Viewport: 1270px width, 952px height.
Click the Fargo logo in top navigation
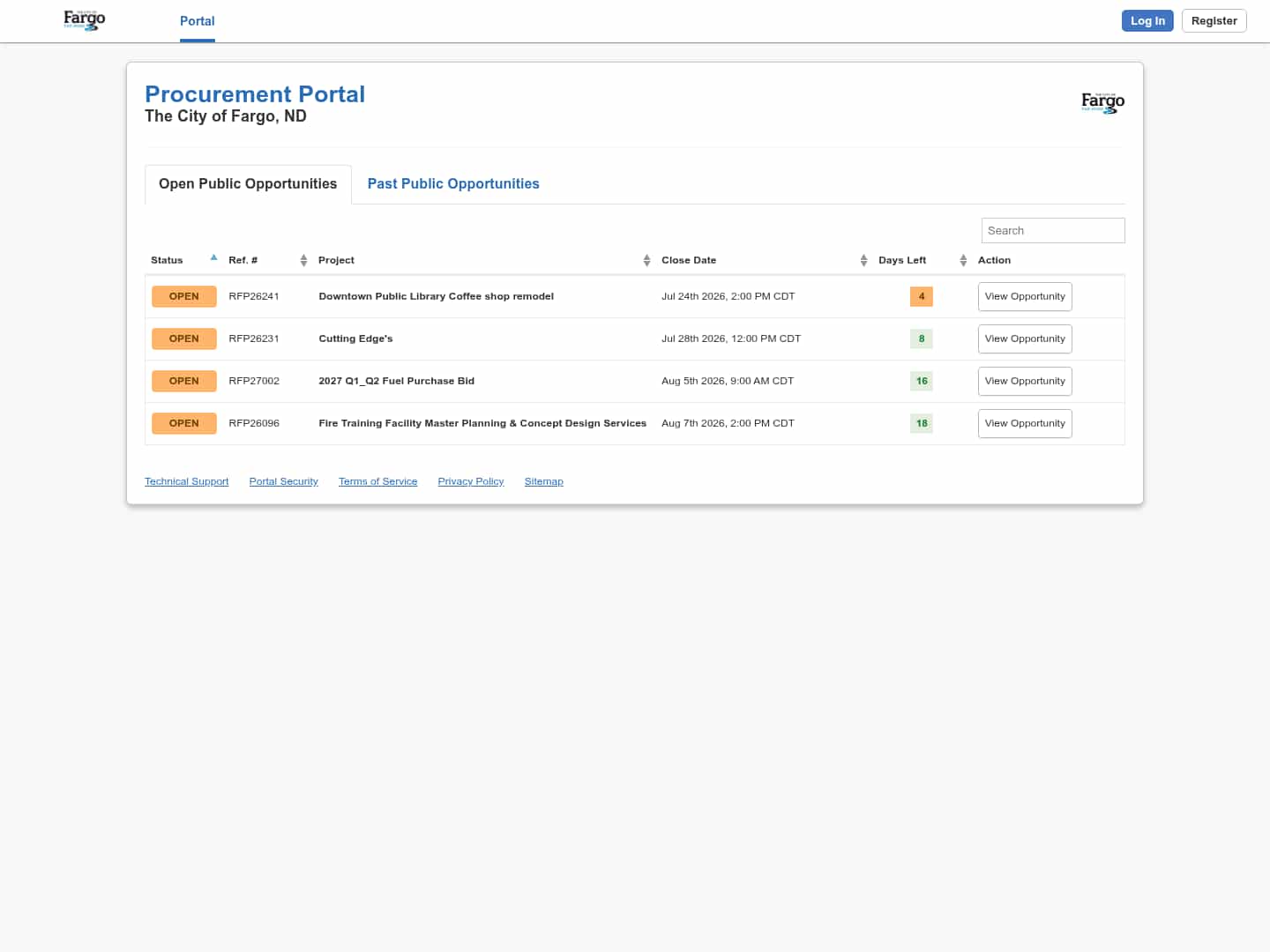click(x=85, y=20)
